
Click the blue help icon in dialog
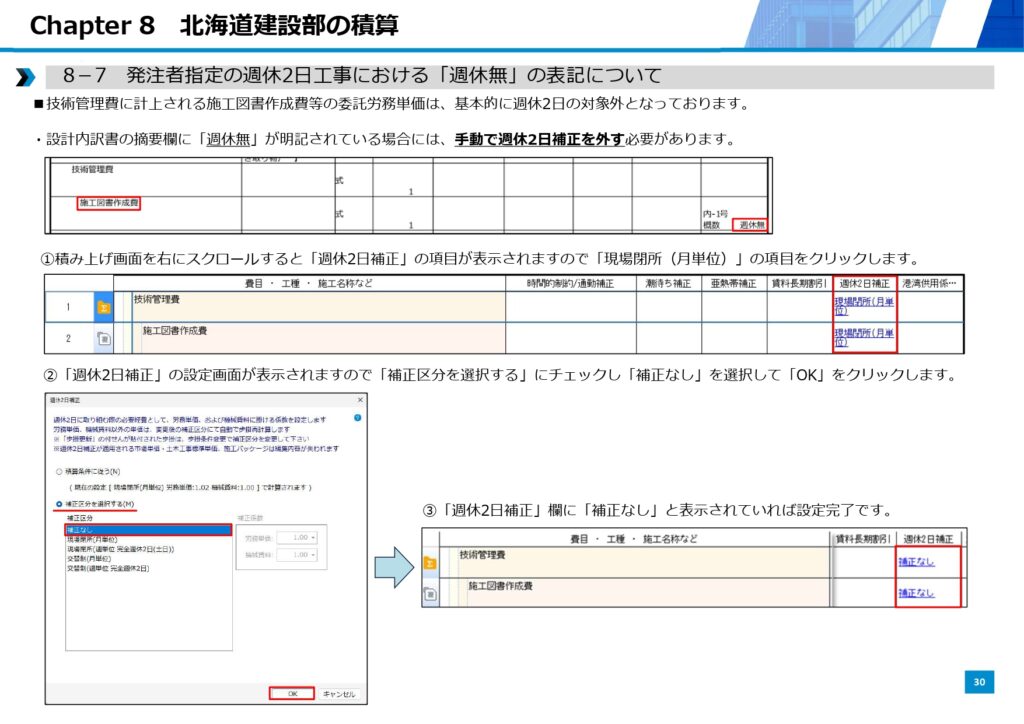(x=357, y=416)
